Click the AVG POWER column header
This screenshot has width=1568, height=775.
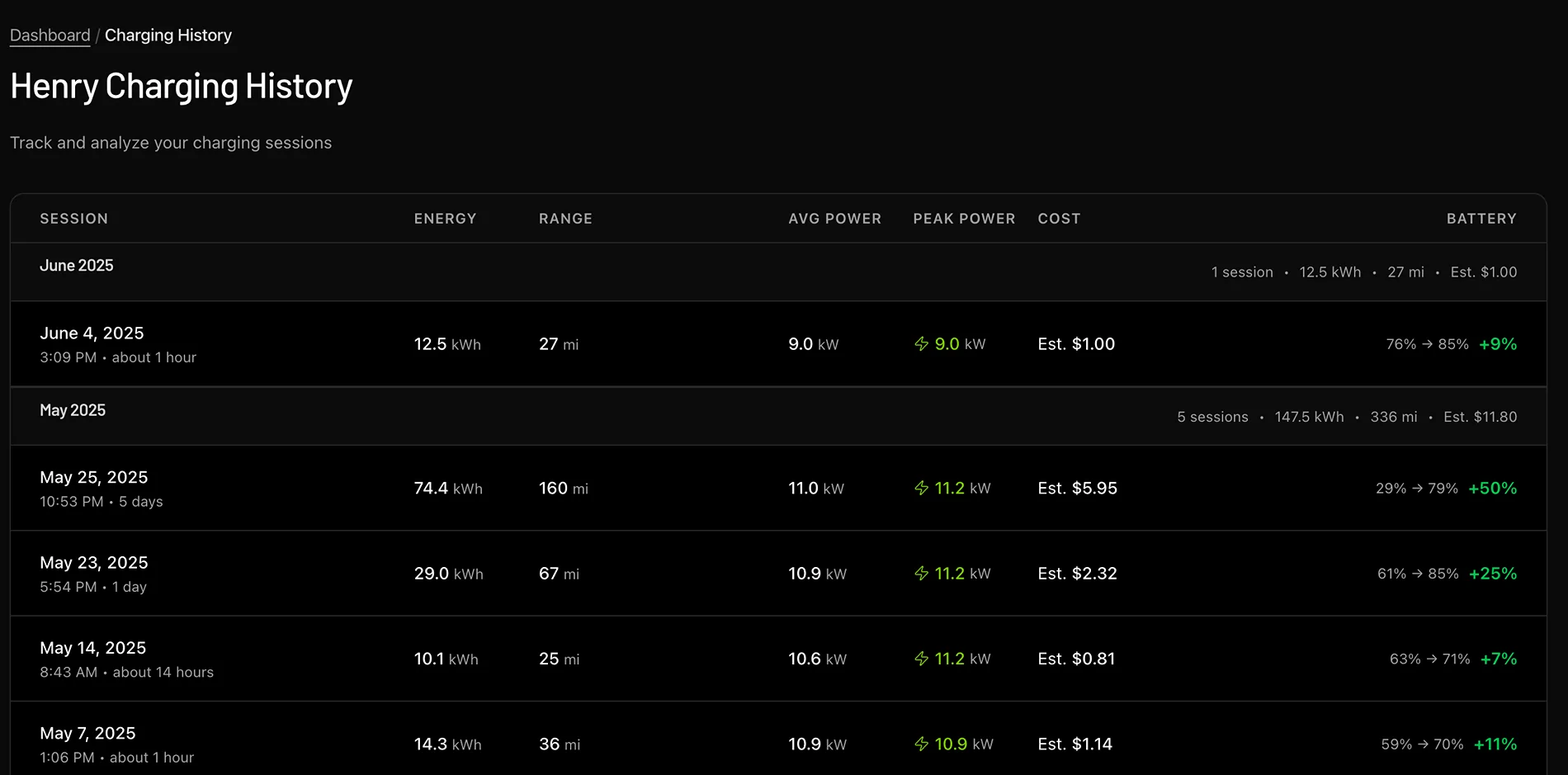[x=835, y=219]
